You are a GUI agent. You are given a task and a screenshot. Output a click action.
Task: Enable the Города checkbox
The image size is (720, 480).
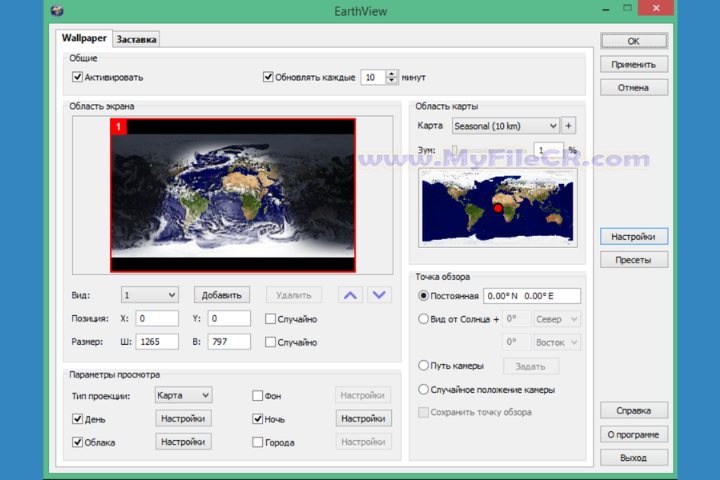[x=258, y=442]
